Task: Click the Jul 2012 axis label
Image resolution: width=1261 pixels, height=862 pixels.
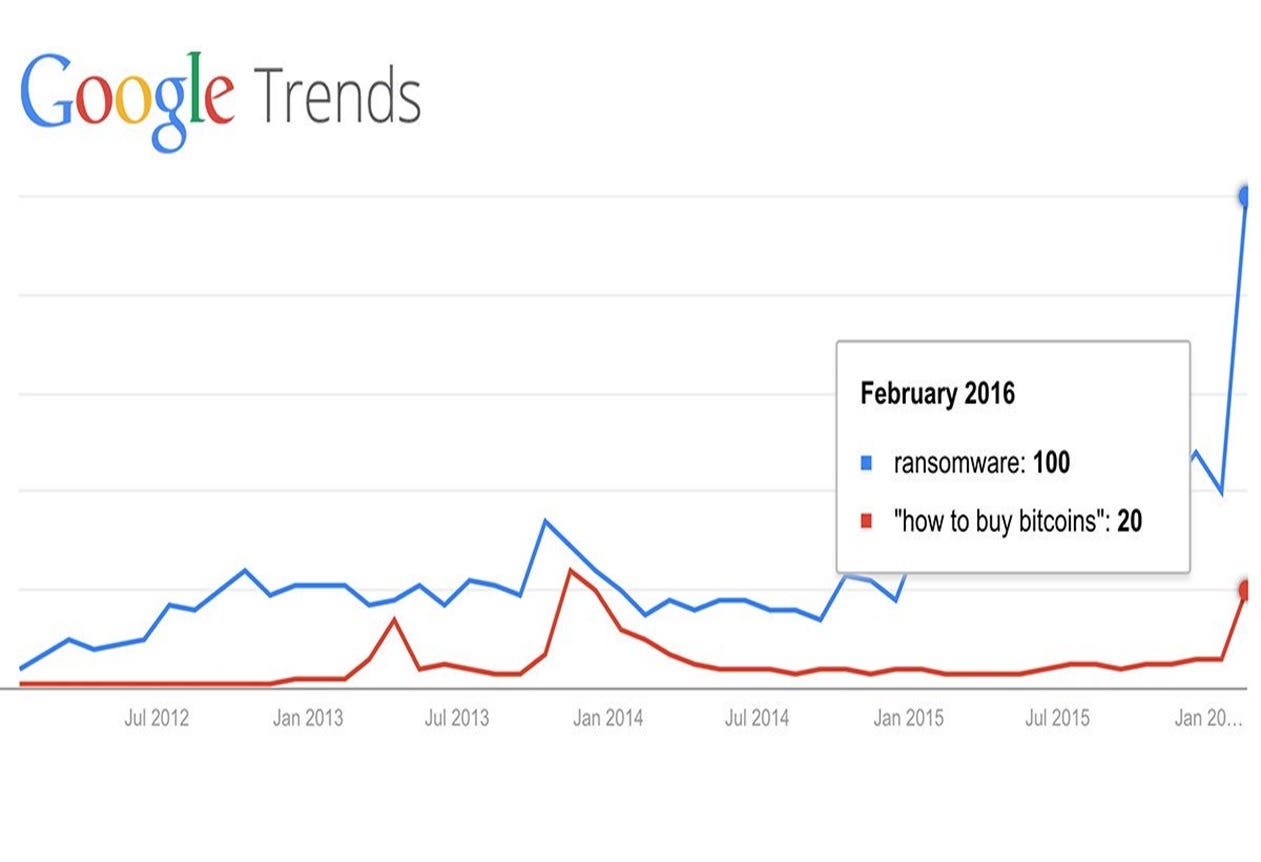Action: [156, 718]
